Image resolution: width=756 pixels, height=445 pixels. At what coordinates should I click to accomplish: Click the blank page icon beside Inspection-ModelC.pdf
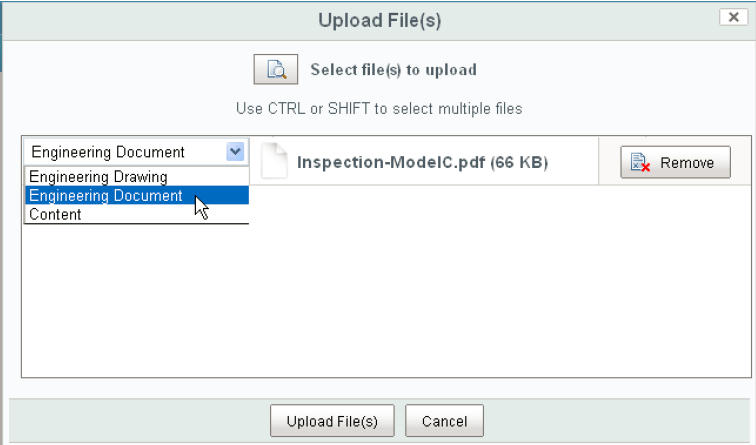274,162
